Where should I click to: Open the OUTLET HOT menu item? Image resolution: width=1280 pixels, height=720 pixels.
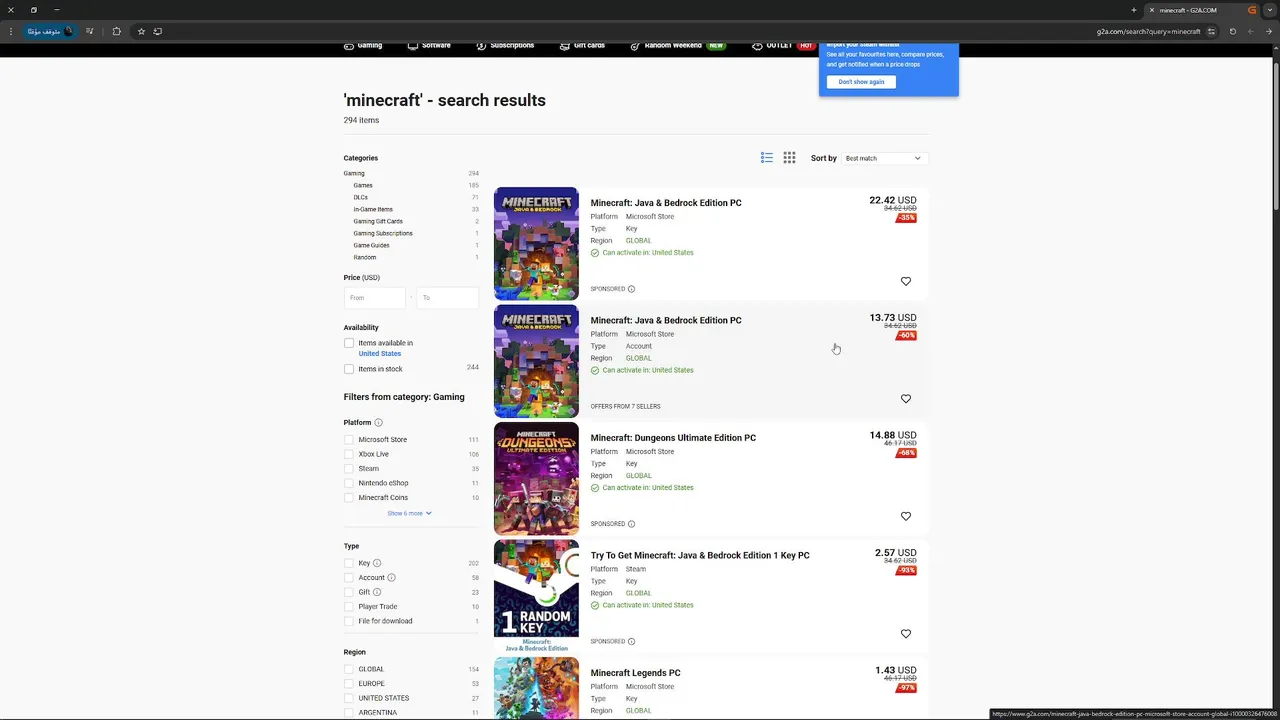pos(784,46)
